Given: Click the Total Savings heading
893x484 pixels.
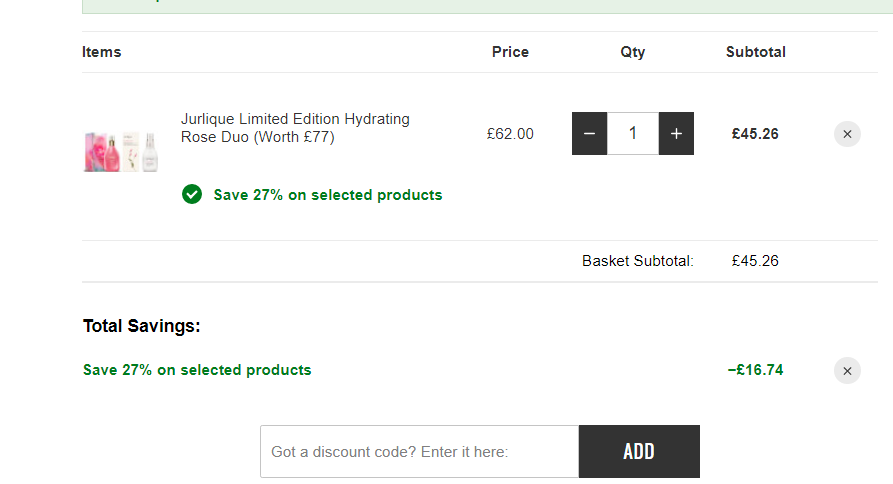Looking at the screenshot, I should (142, 326).
